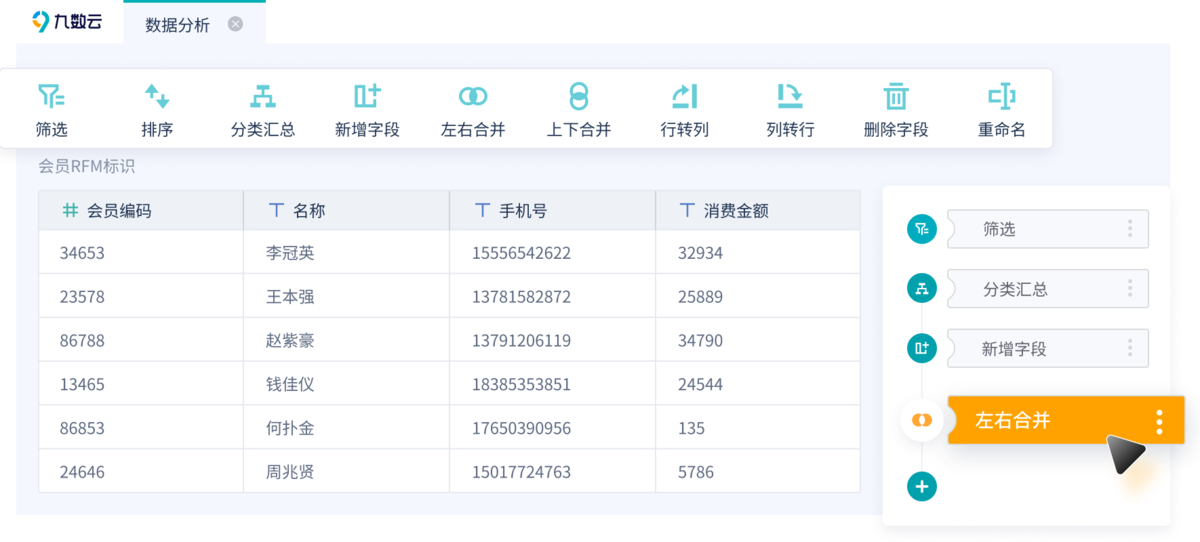
Task: Select name cell 钱佳仪
Action: 346,384
